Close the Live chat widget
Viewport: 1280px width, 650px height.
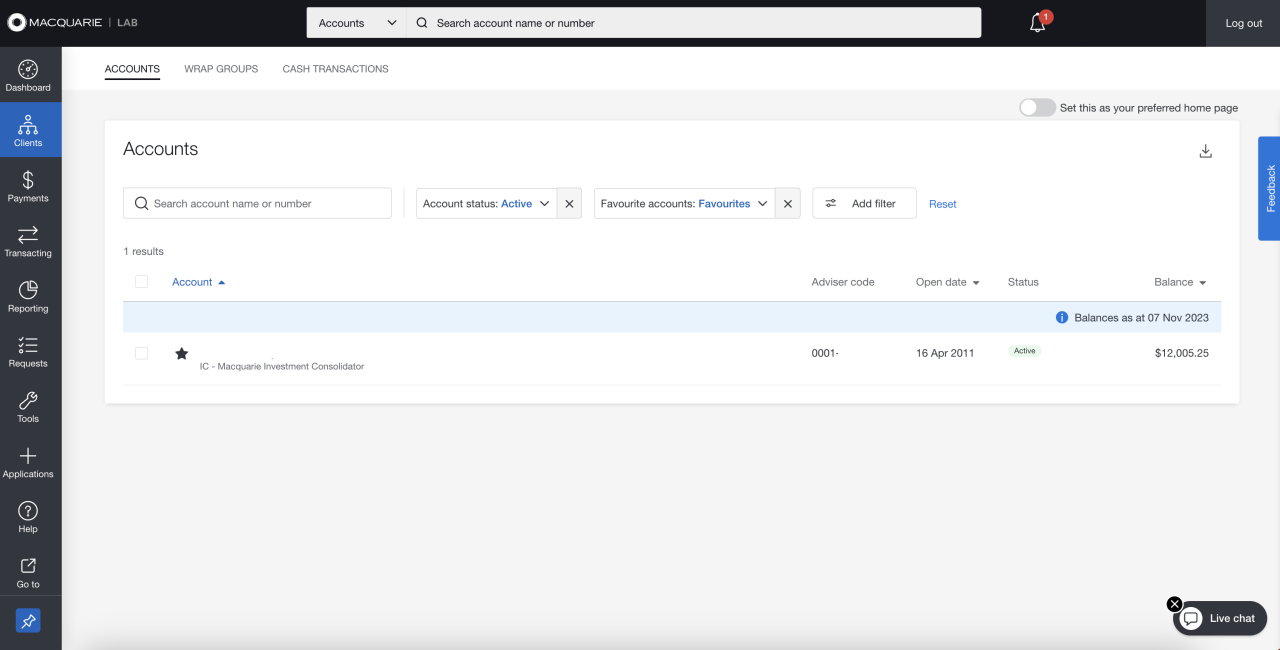click(1175, 604)
